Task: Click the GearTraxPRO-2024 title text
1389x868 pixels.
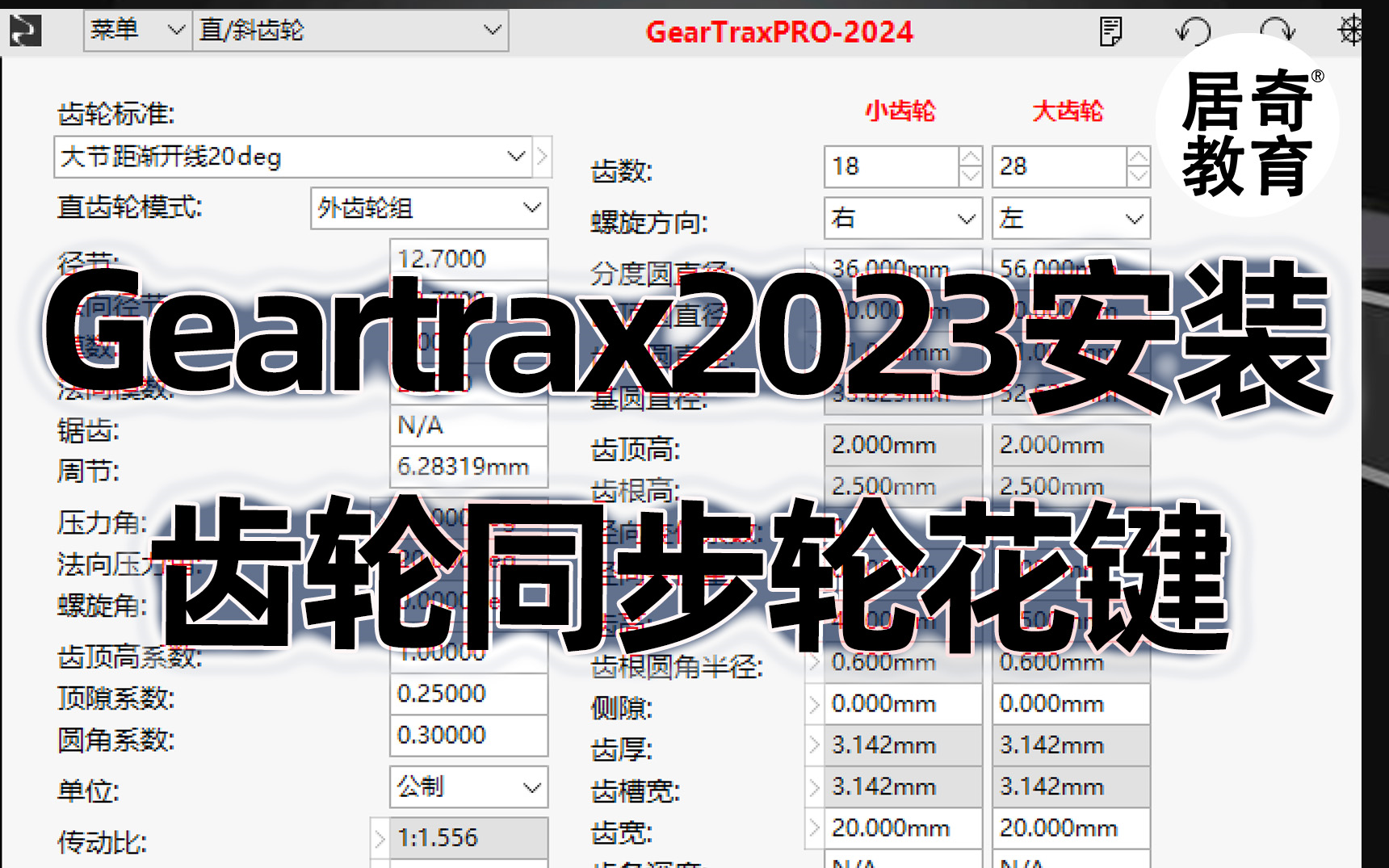Action: (x=779, y=32)
